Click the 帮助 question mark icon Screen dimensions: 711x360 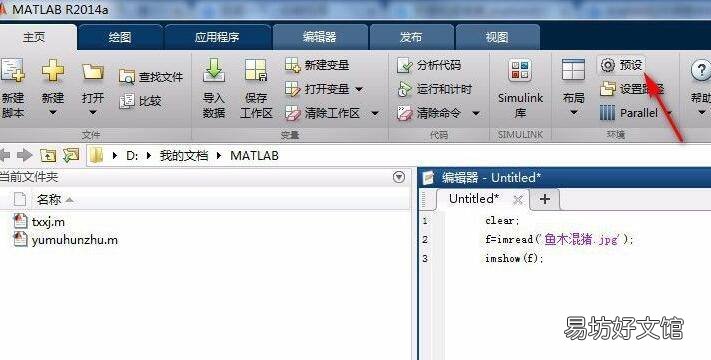point(701,71)
